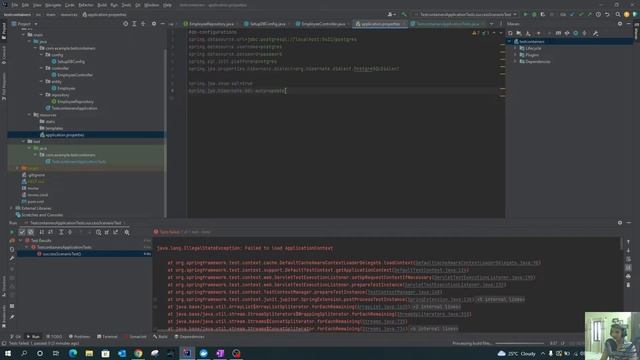
Task: Switch to the EmployeeRepository.java editor tab
Action: 211,24
